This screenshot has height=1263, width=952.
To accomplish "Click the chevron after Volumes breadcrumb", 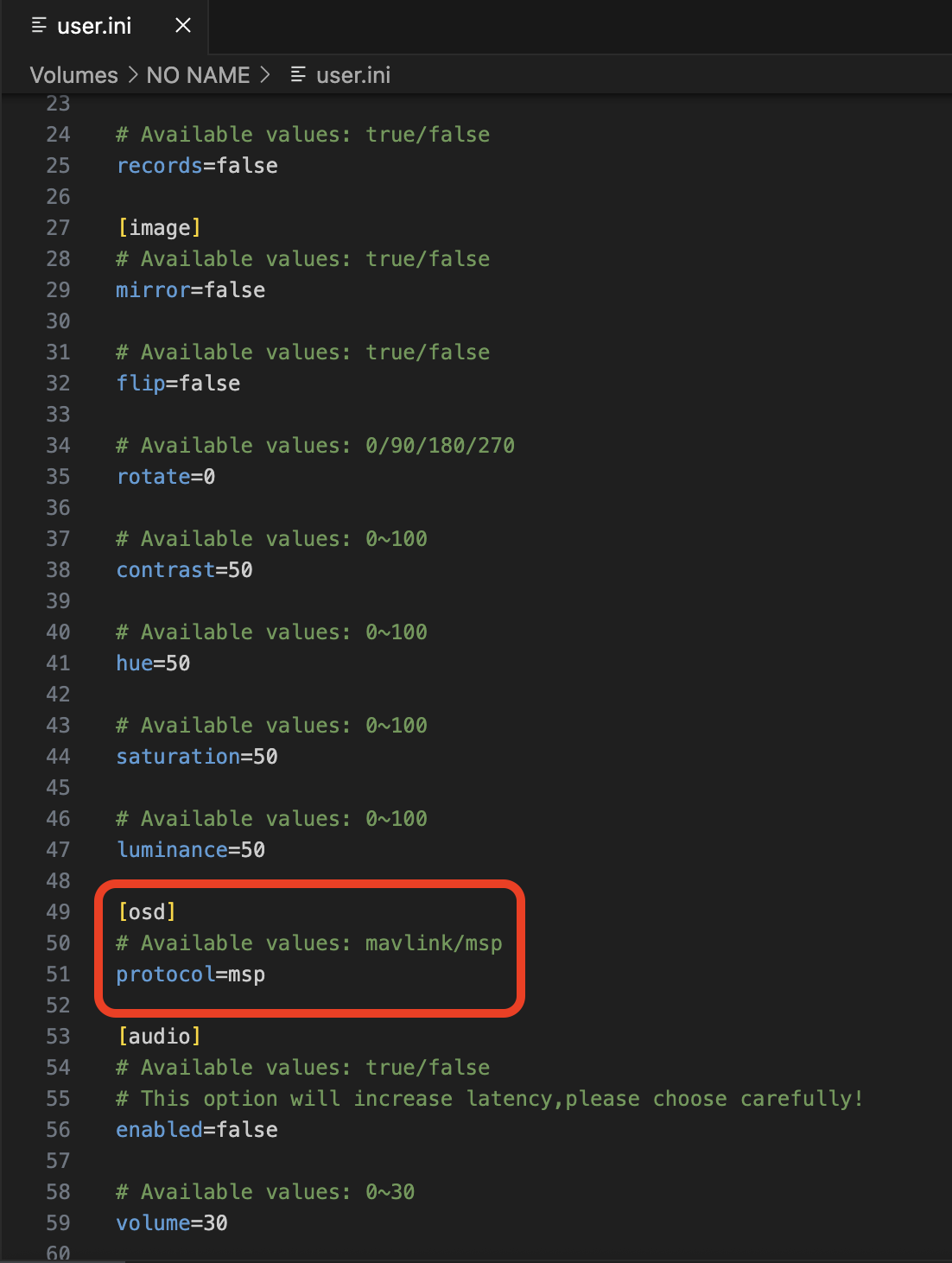I will tap(133, 75).
